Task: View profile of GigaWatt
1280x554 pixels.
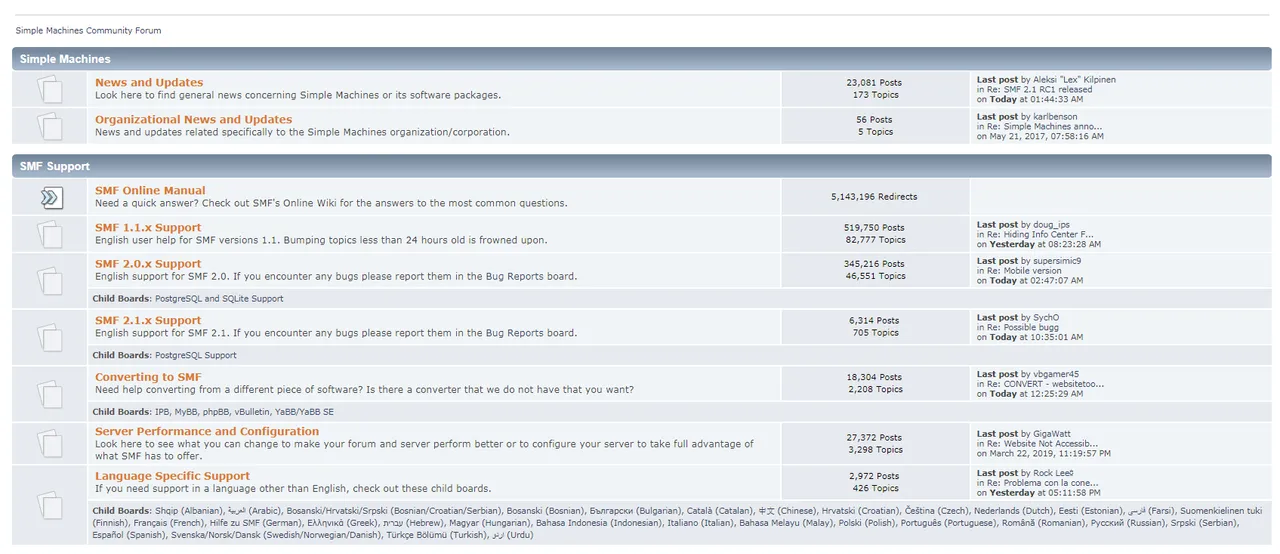Action: (1053, 434)
